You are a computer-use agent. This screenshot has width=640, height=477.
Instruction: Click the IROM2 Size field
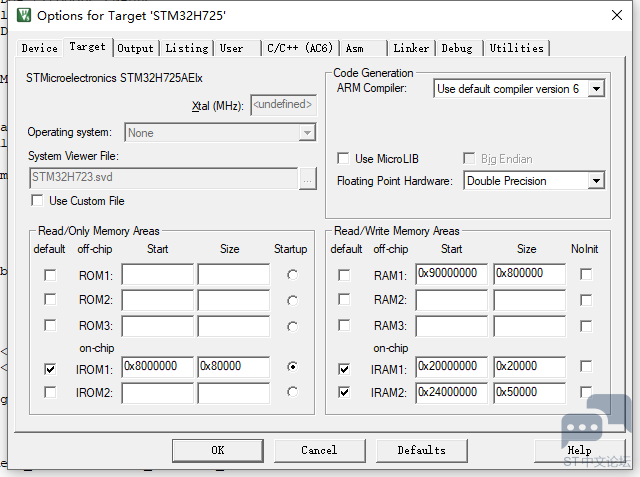233,393
